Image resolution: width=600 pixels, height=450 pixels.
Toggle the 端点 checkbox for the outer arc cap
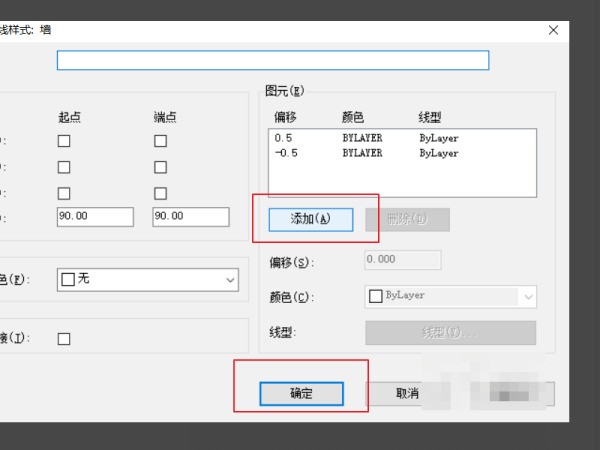click(160, 167)
